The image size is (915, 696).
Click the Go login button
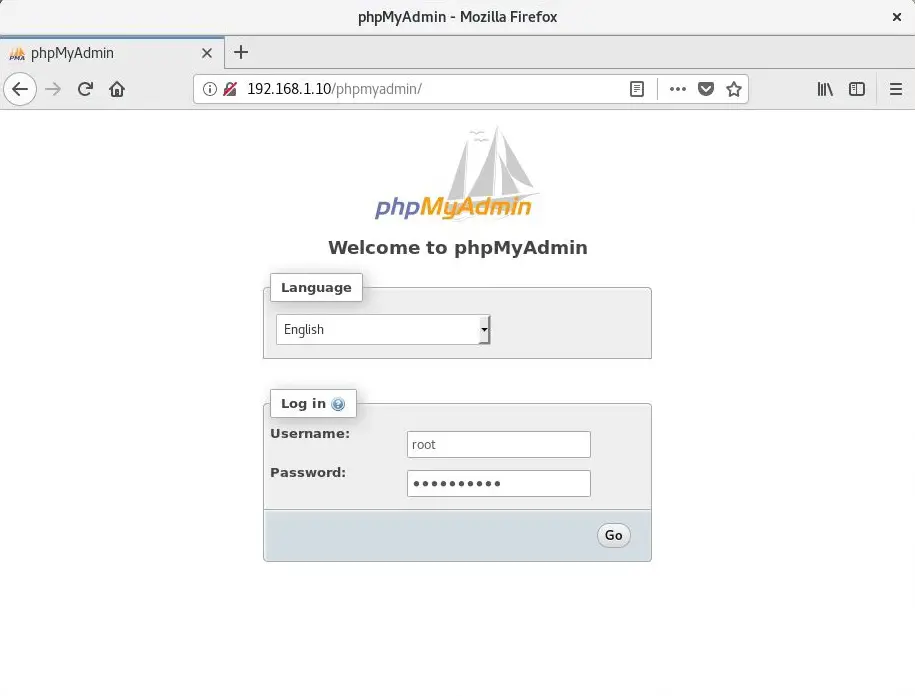[613, 535]
